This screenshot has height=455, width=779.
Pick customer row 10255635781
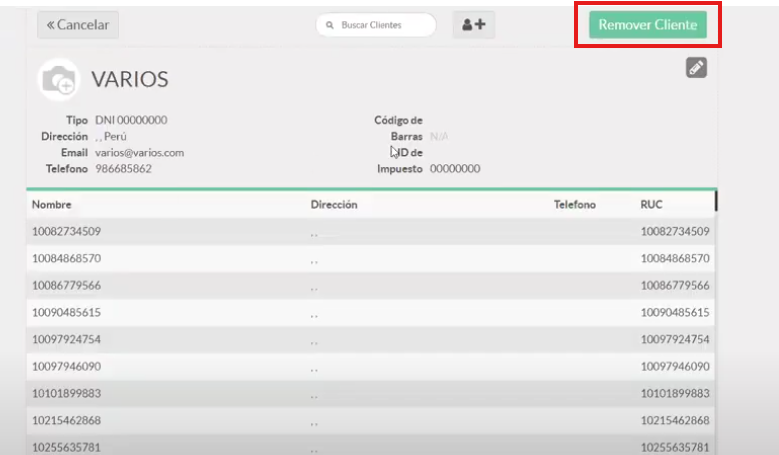[x=66, y=446]
